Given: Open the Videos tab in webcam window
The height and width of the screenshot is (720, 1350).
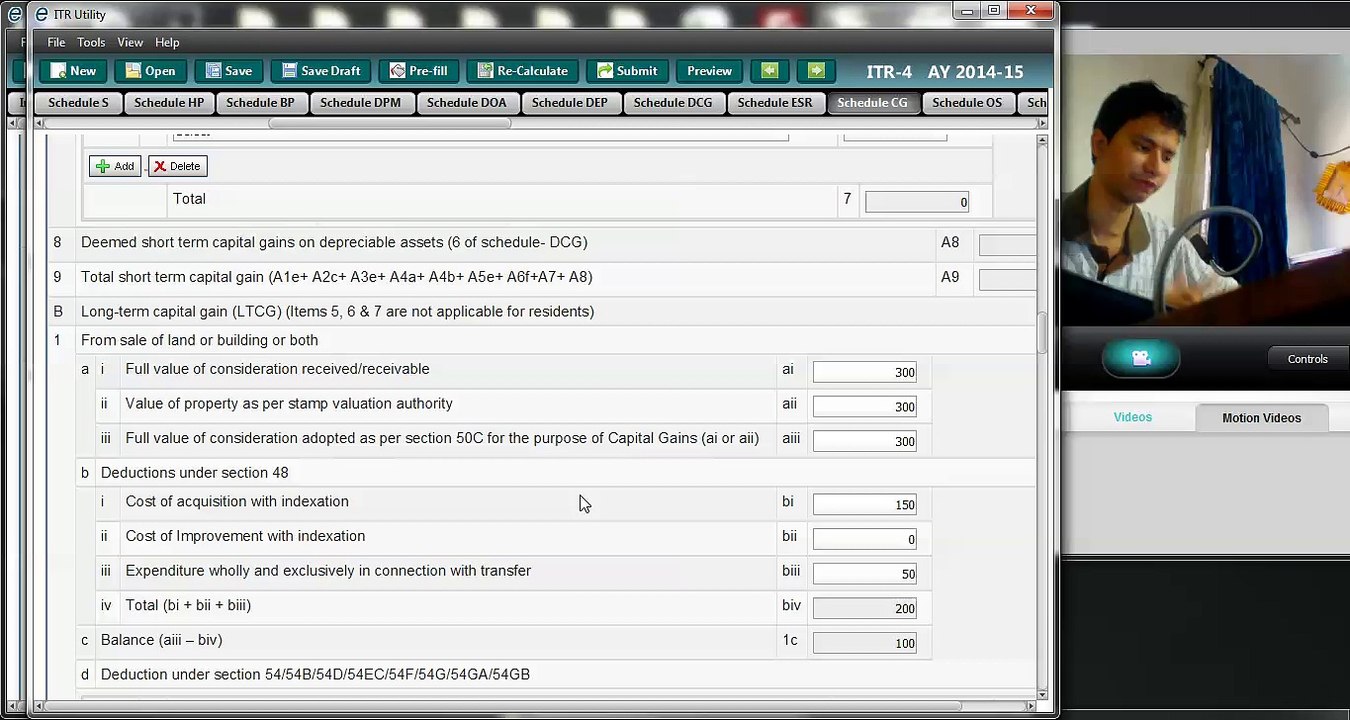Looking at the screenshot, I should pos(1132,417).
